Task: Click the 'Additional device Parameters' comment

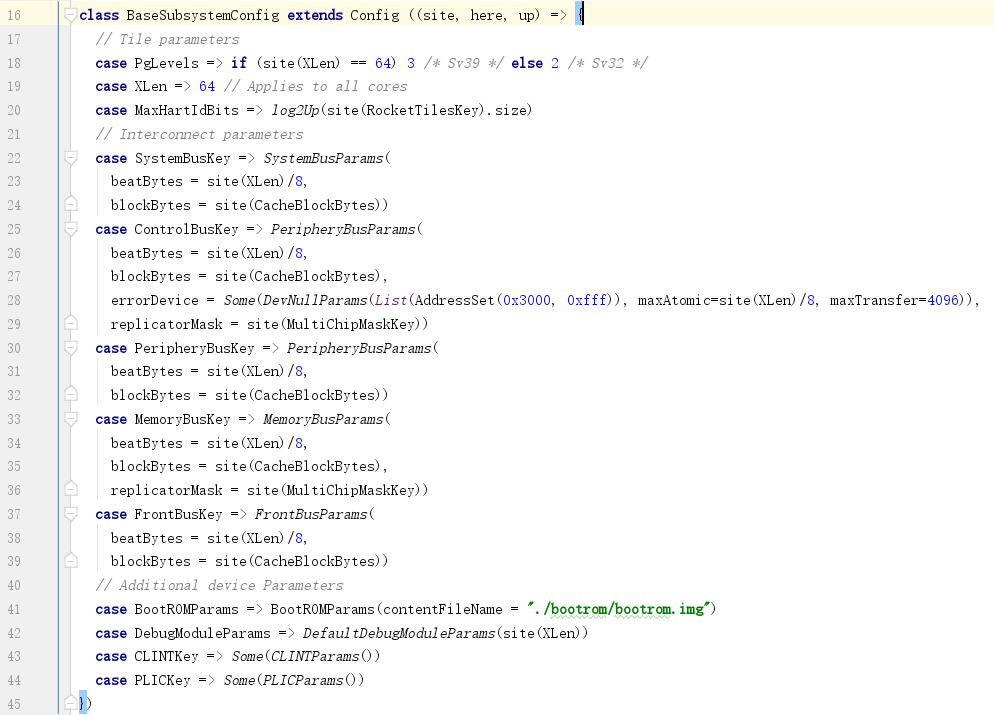Action: (x=219, y=586)
